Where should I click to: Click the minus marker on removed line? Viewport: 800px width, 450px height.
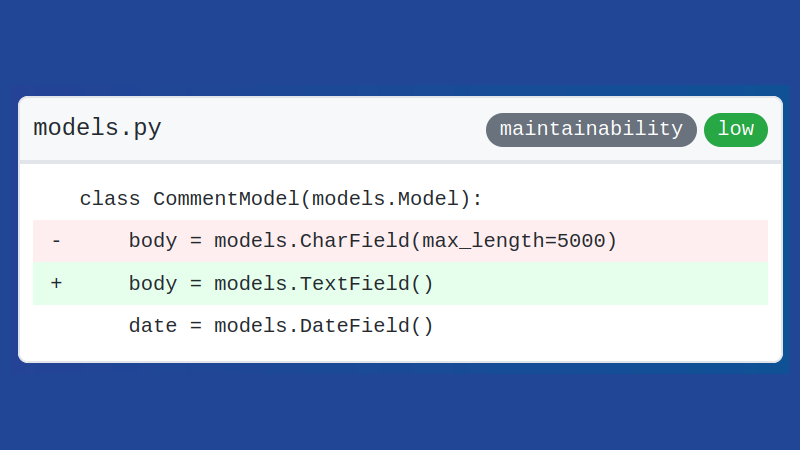click(x=57, y=241)
